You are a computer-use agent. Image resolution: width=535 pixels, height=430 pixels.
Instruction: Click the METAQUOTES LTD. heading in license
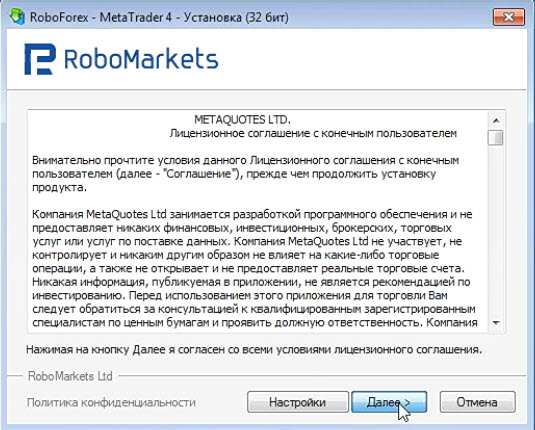(x=242, y=120)
